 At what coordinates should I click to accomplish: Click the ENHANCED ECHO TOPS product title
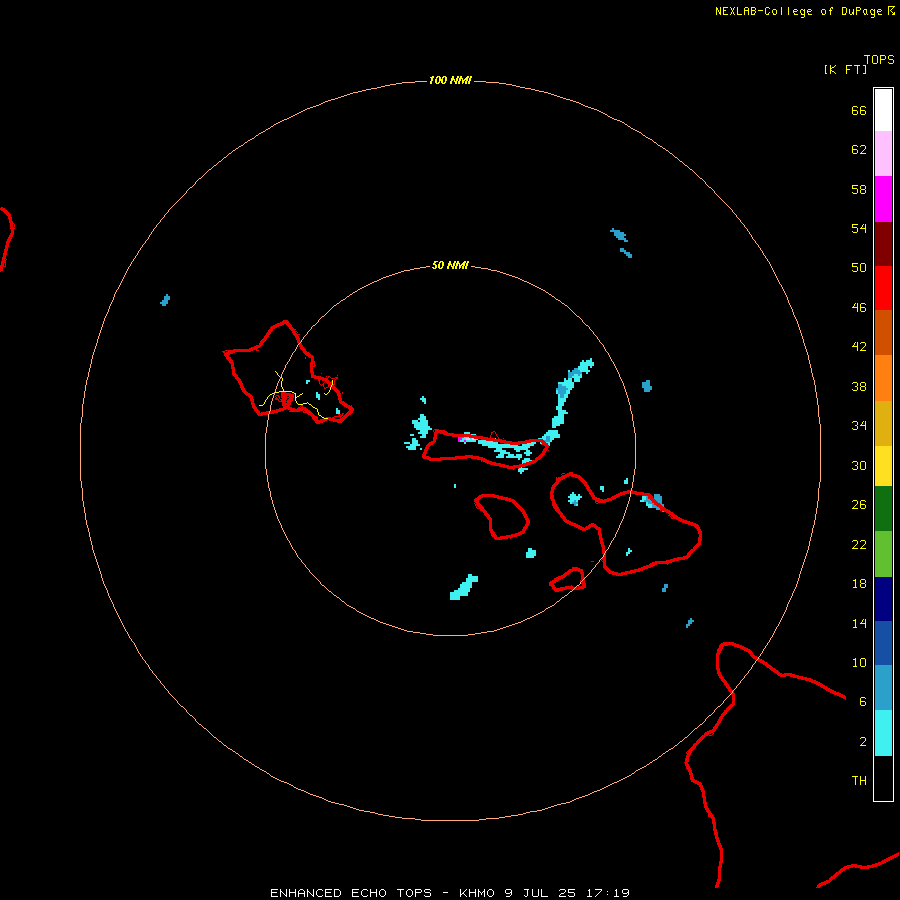click(351, 893)
